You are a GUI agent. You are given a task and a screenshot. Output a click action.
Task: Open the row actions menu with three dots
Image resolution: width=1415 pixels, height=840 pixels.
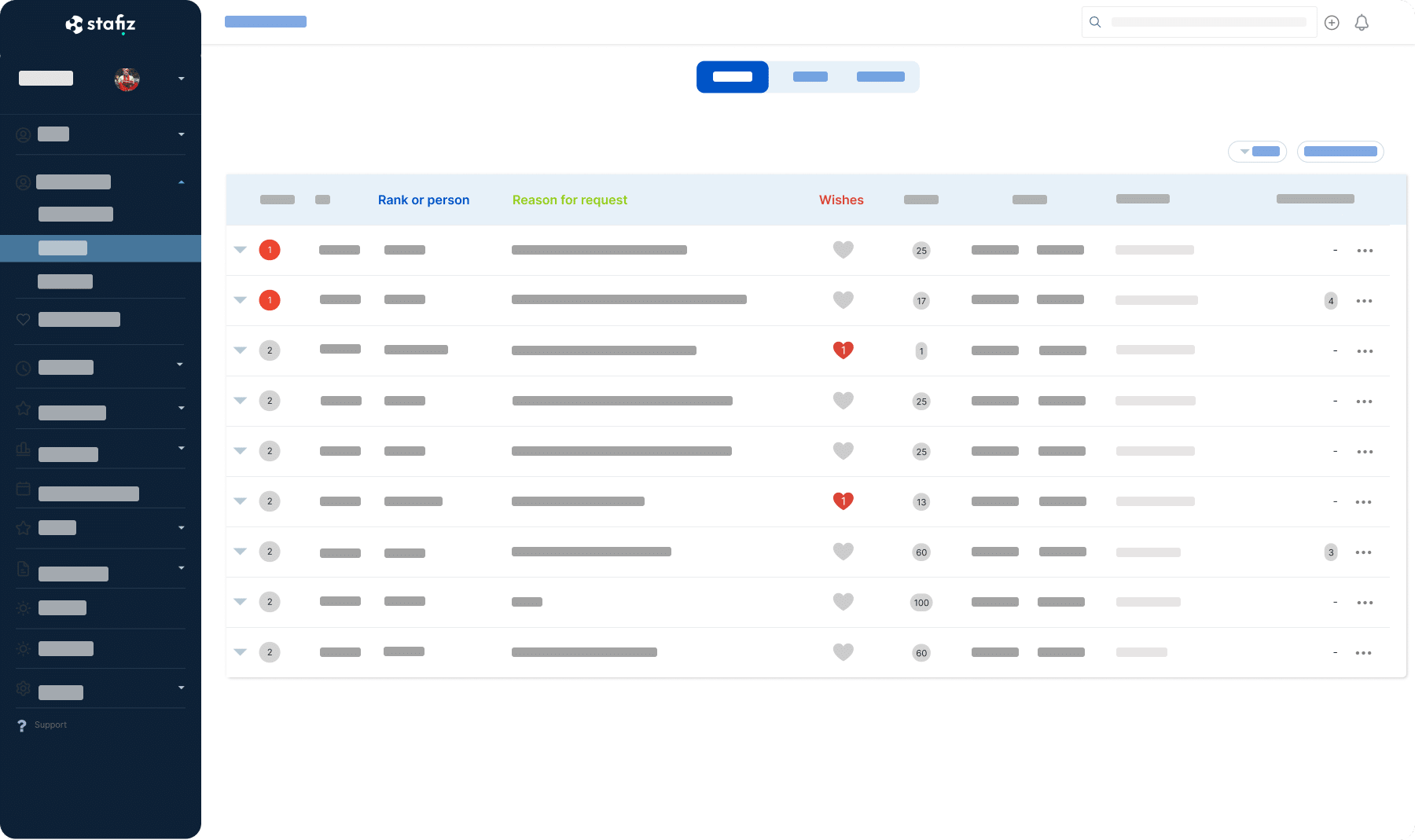pyautogui.click(x=1365, y=250)
